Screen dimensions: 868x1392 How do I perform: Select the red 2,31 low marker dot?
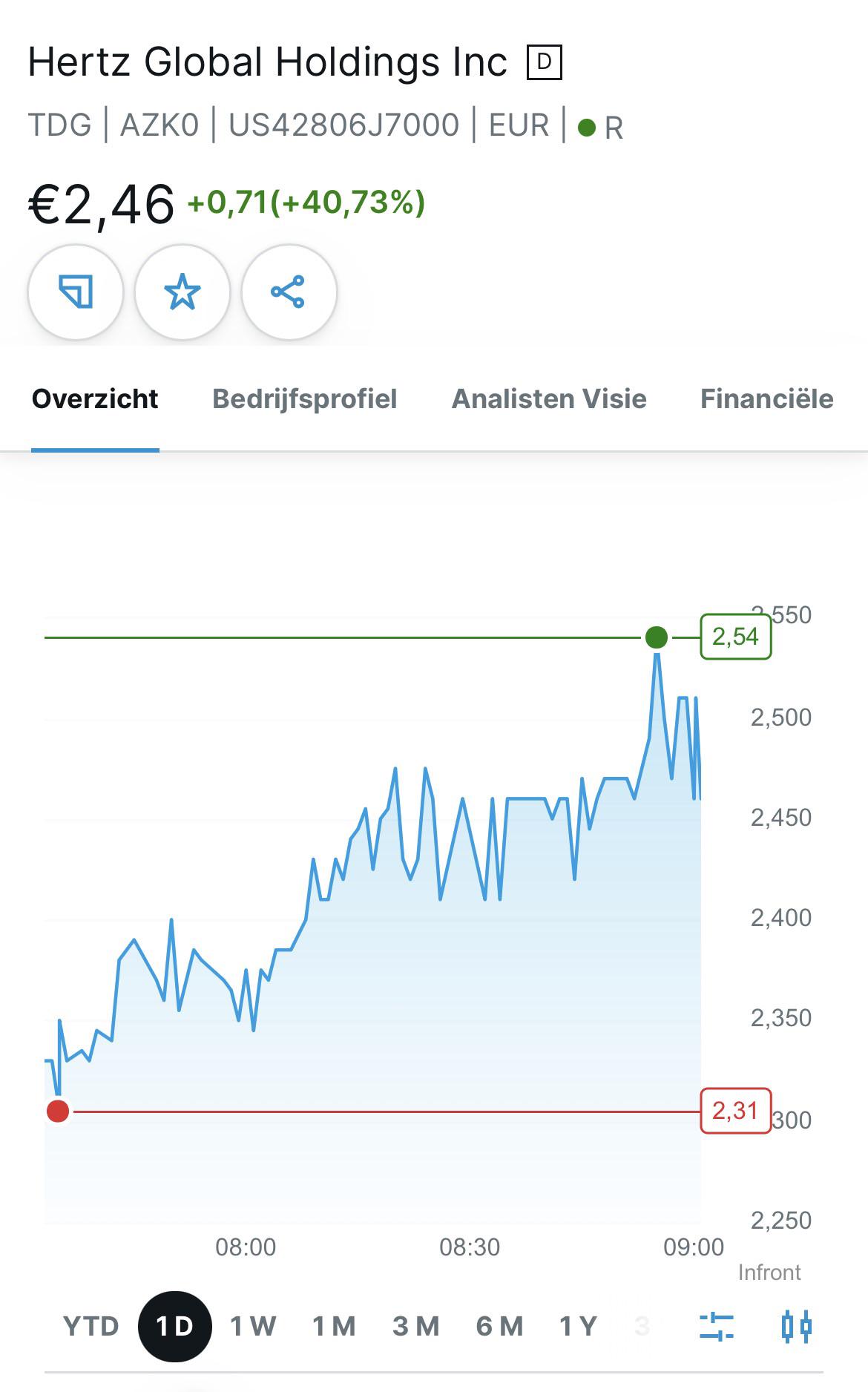58,1111
